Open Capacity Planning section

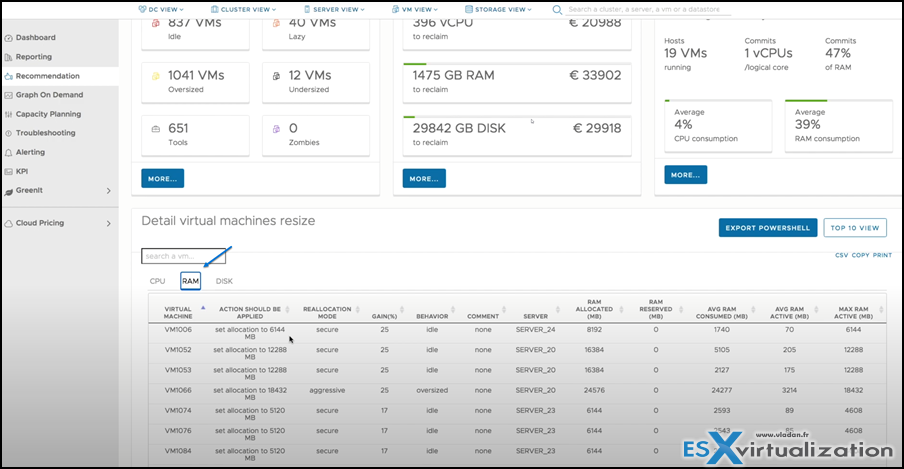click(48, 114)
